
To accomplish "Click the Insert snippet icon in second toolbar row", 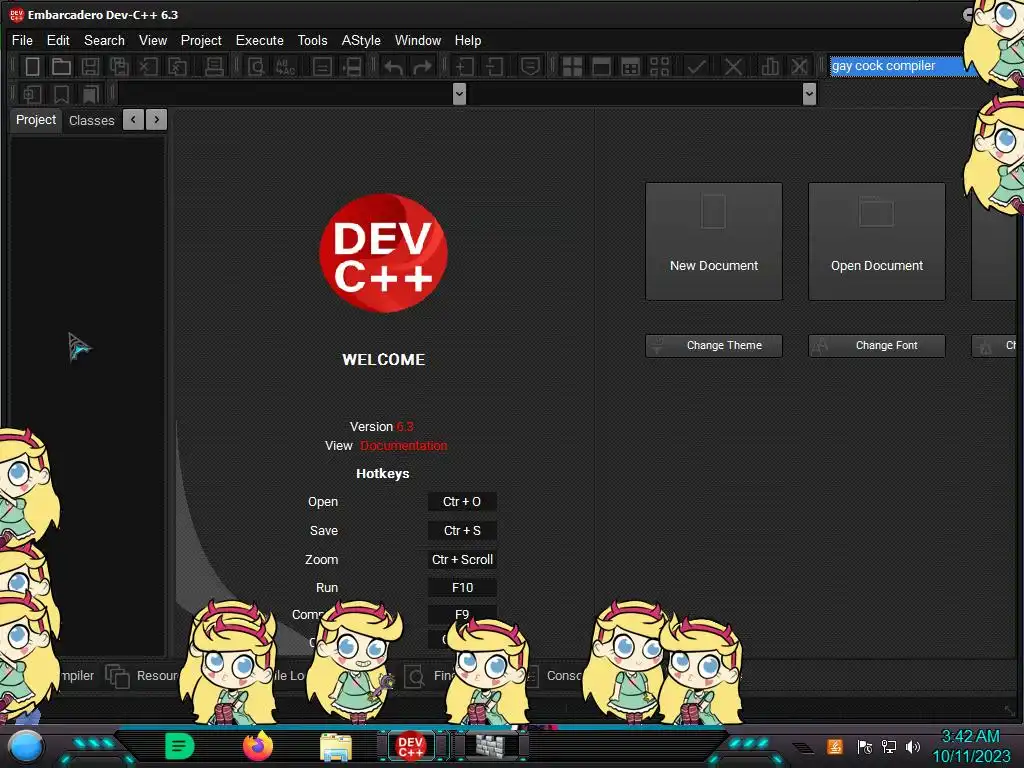I will point(32,95).
